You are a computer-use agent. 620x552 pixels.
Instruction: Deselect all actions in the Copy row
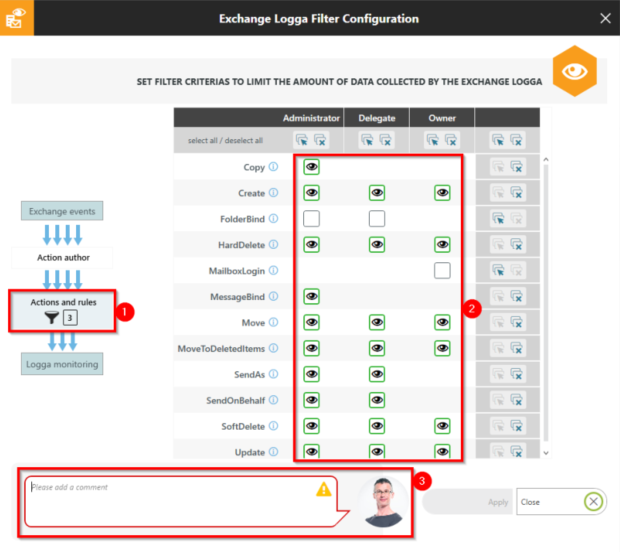[516, 167]
